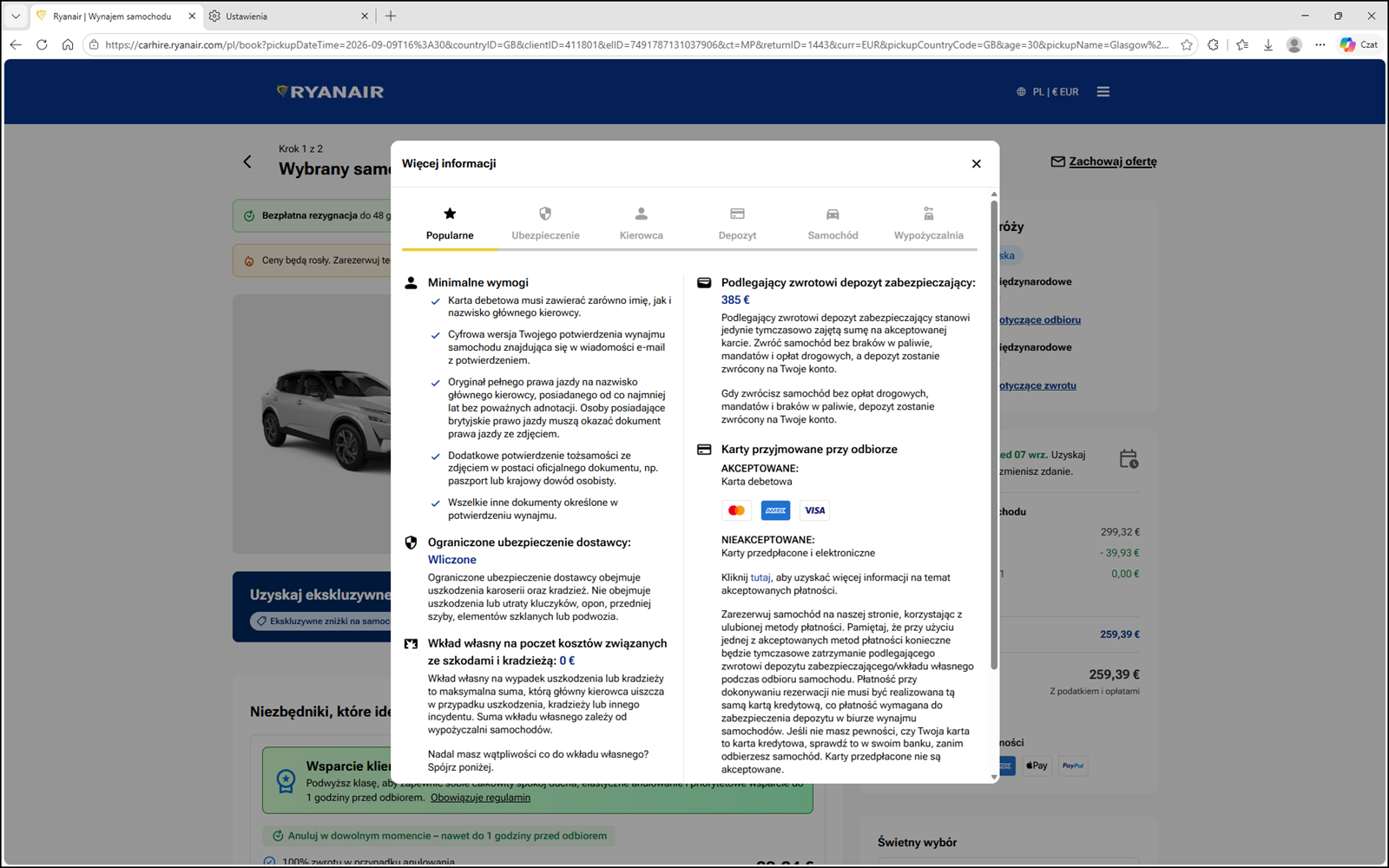Screen dimensions: 1389x868
Task: Follow the 'tutaj' payment info link
Action: [760, 577]
